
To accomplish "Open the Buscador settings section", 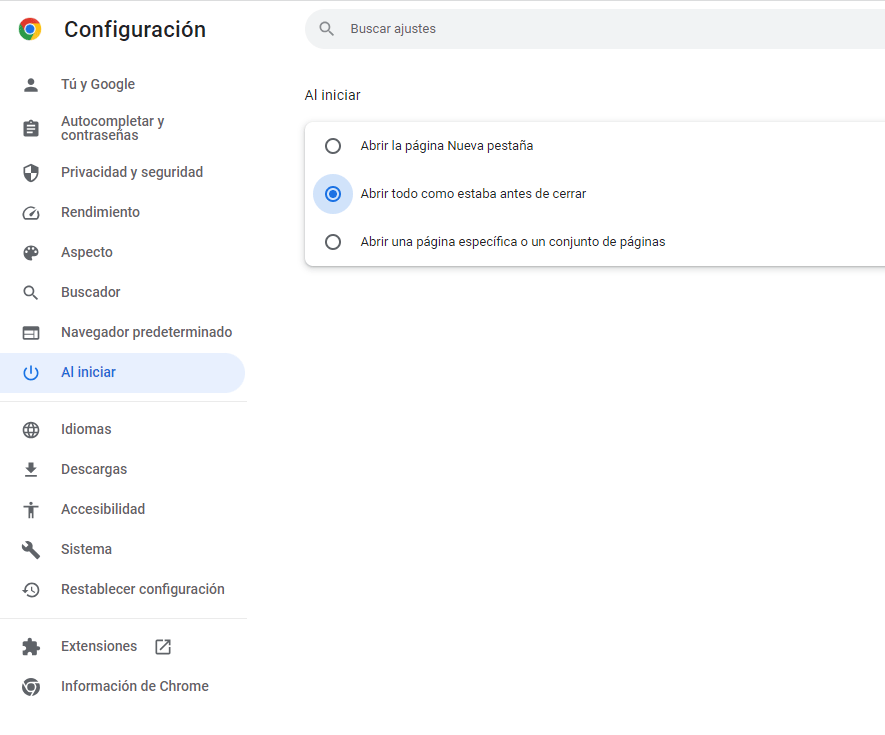I will 90,293.
